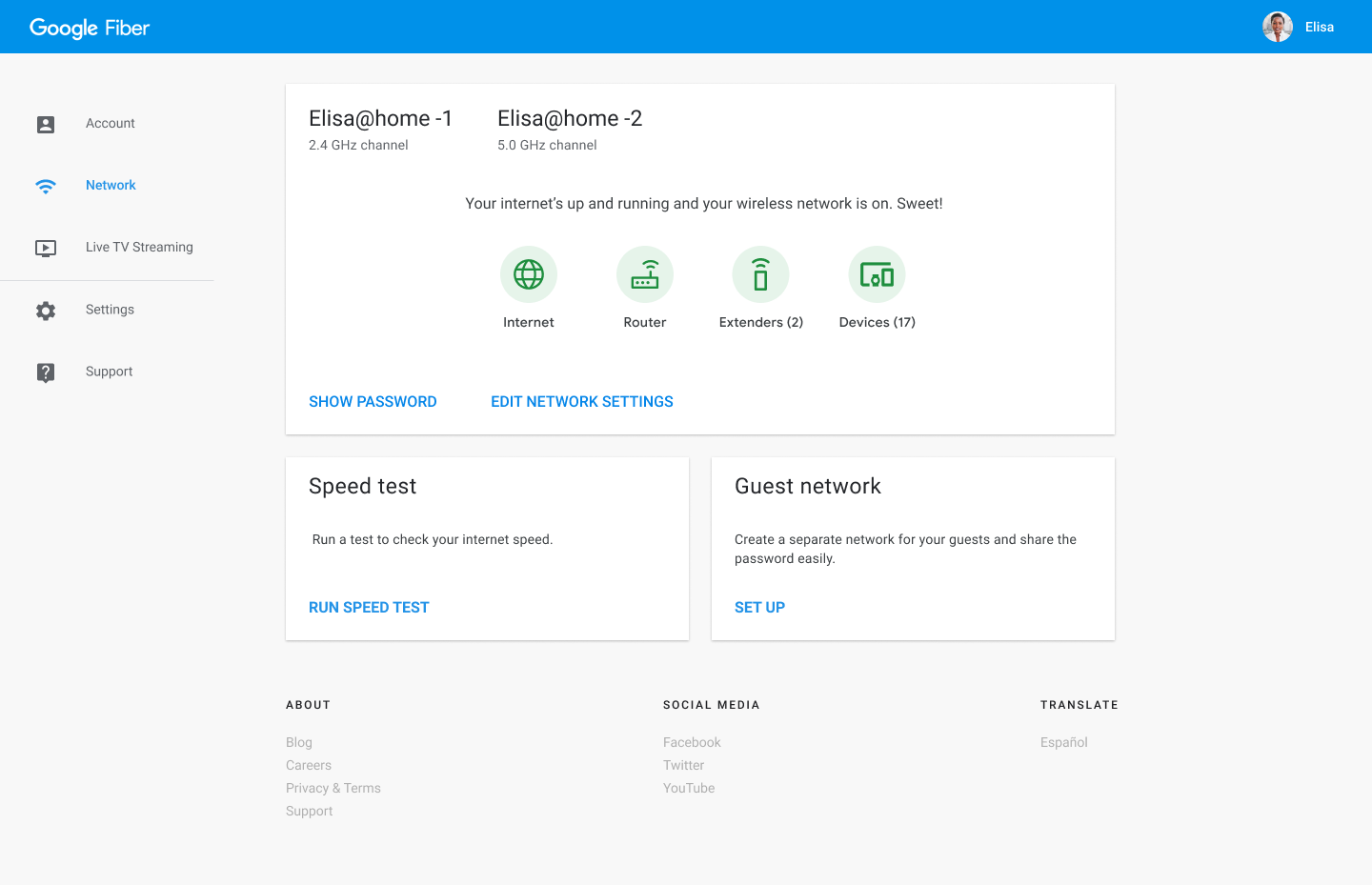Click the Extenders (2) label
1372x885 pixels.
point(761,322)
